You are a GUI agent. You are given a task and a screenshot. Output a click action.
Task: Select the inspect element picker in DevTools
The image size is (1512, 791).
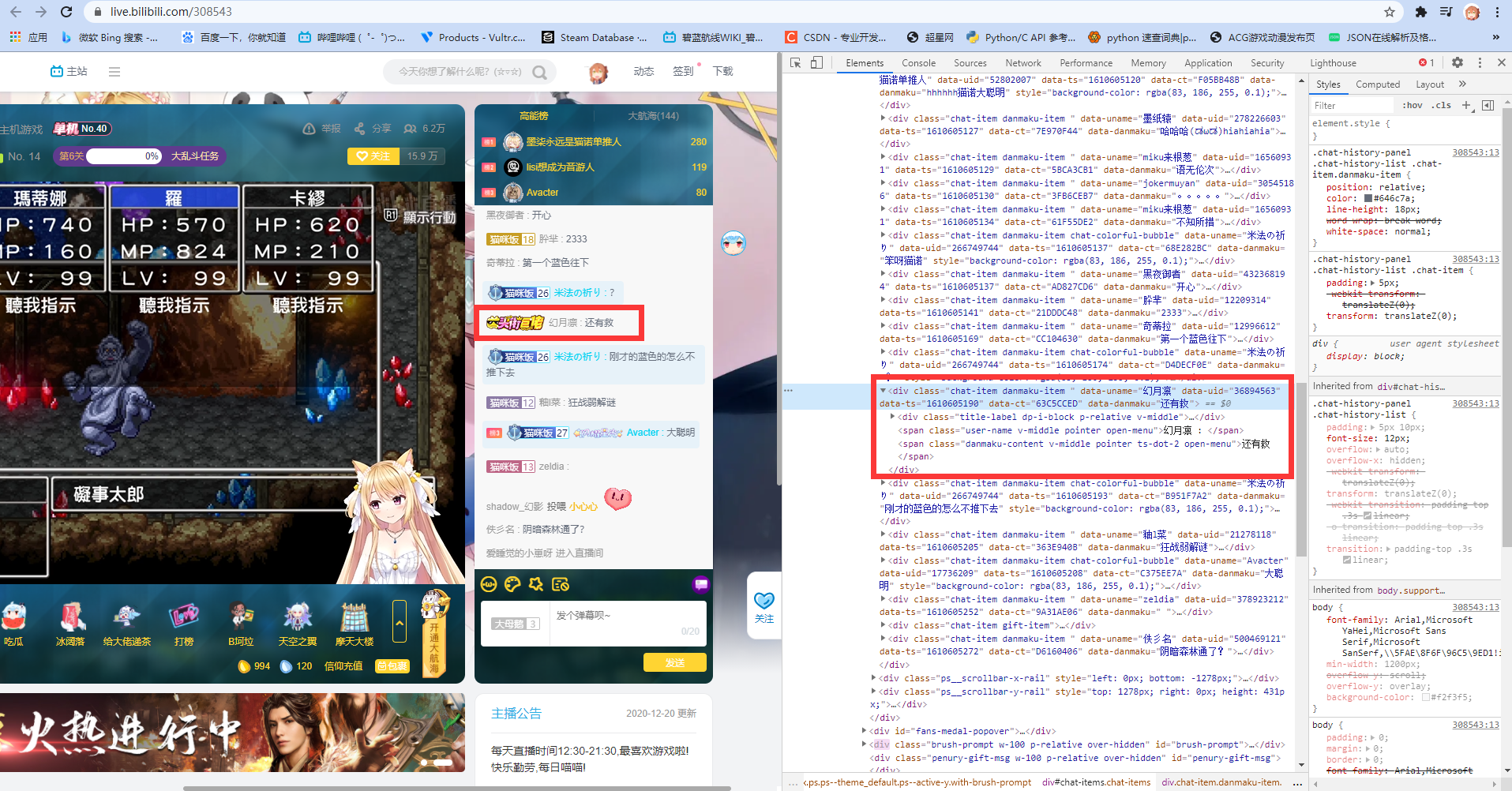[x=795, y=62]
